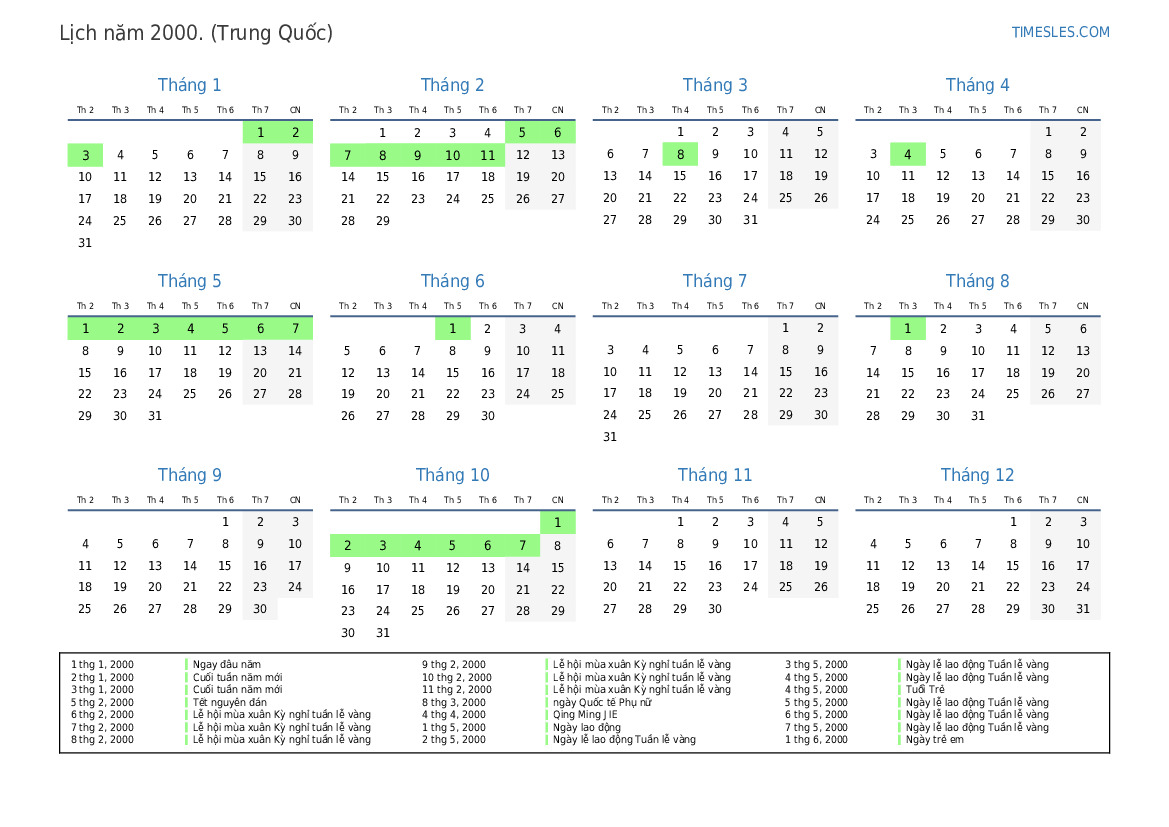Click day 30 in Tháng 9
Screen dimensions: 1169x827
259,609
